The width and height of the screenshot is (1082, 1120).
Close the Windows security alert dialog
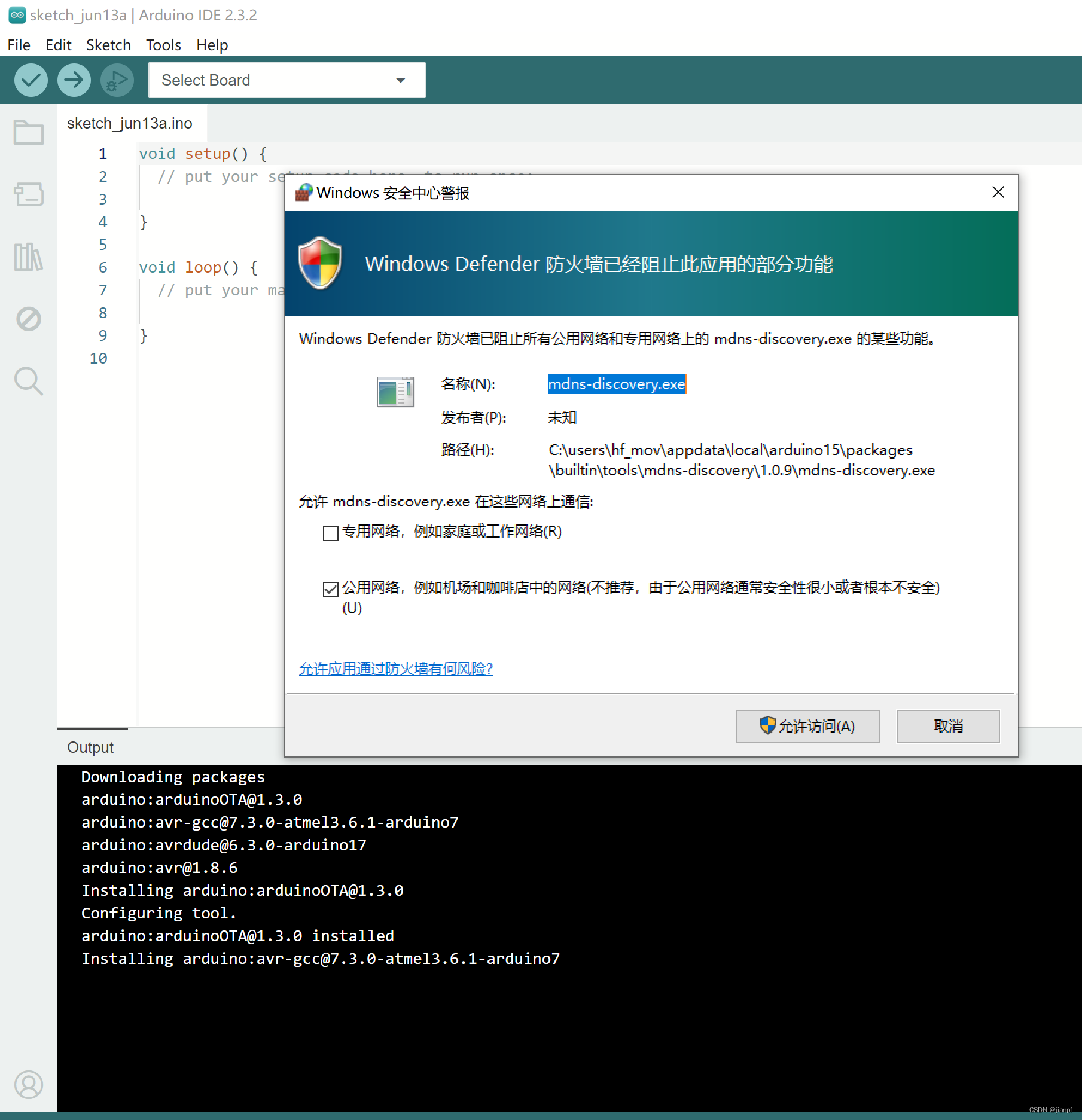998,192
